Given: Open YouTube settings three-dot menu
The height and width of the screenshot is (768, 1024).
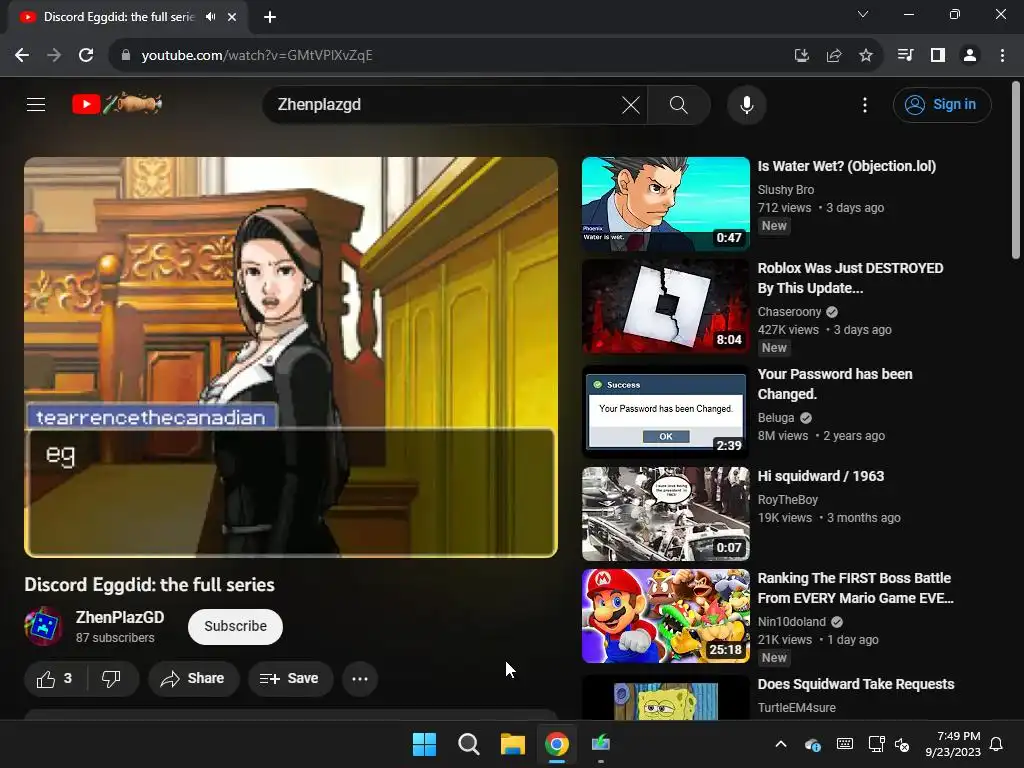Looking at the screenshot, I should (x=865, y=104).
